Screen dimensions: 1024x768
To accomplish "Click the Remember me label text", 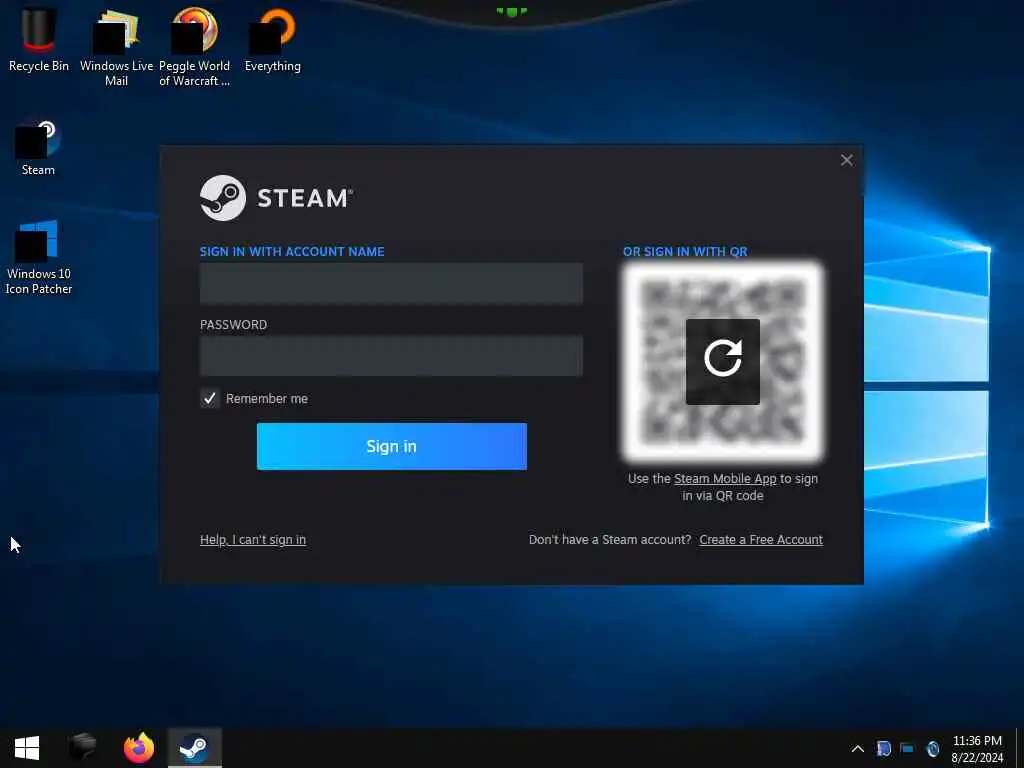I will click(x=266, y=398).
